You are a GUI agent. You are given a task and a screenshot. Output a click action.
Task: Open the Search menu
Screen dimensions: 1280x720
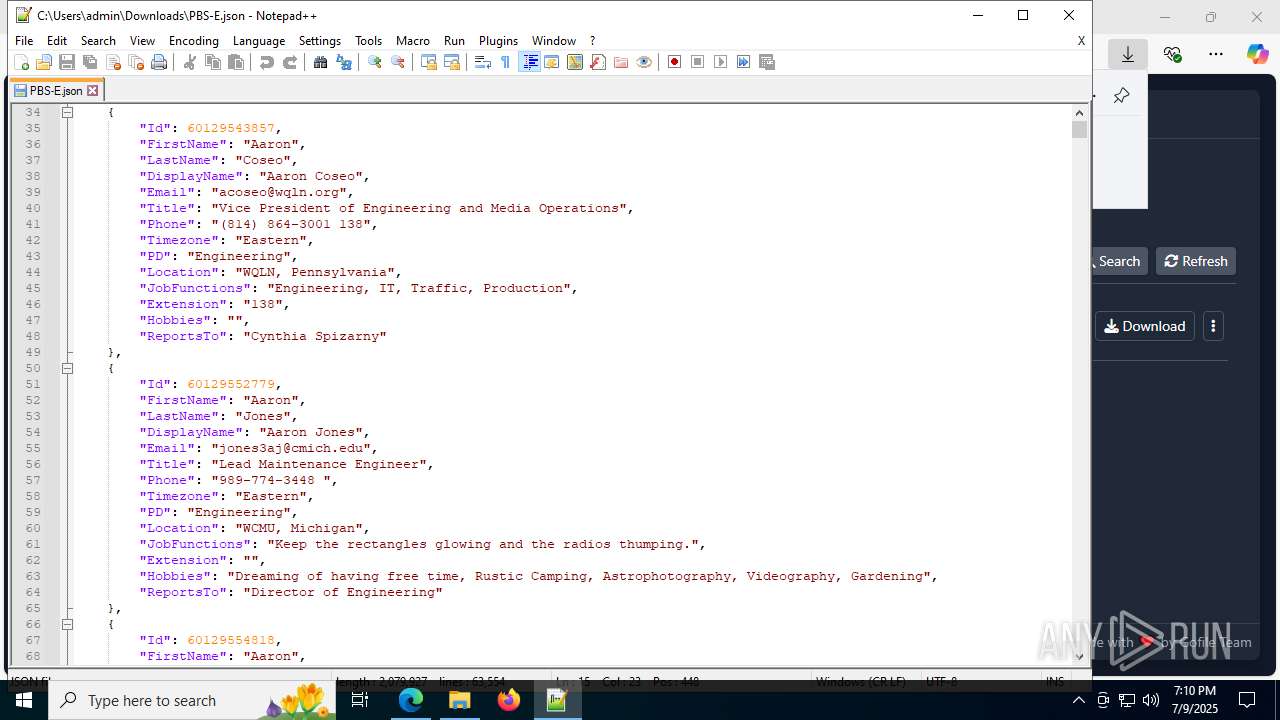tap(98, 41)
